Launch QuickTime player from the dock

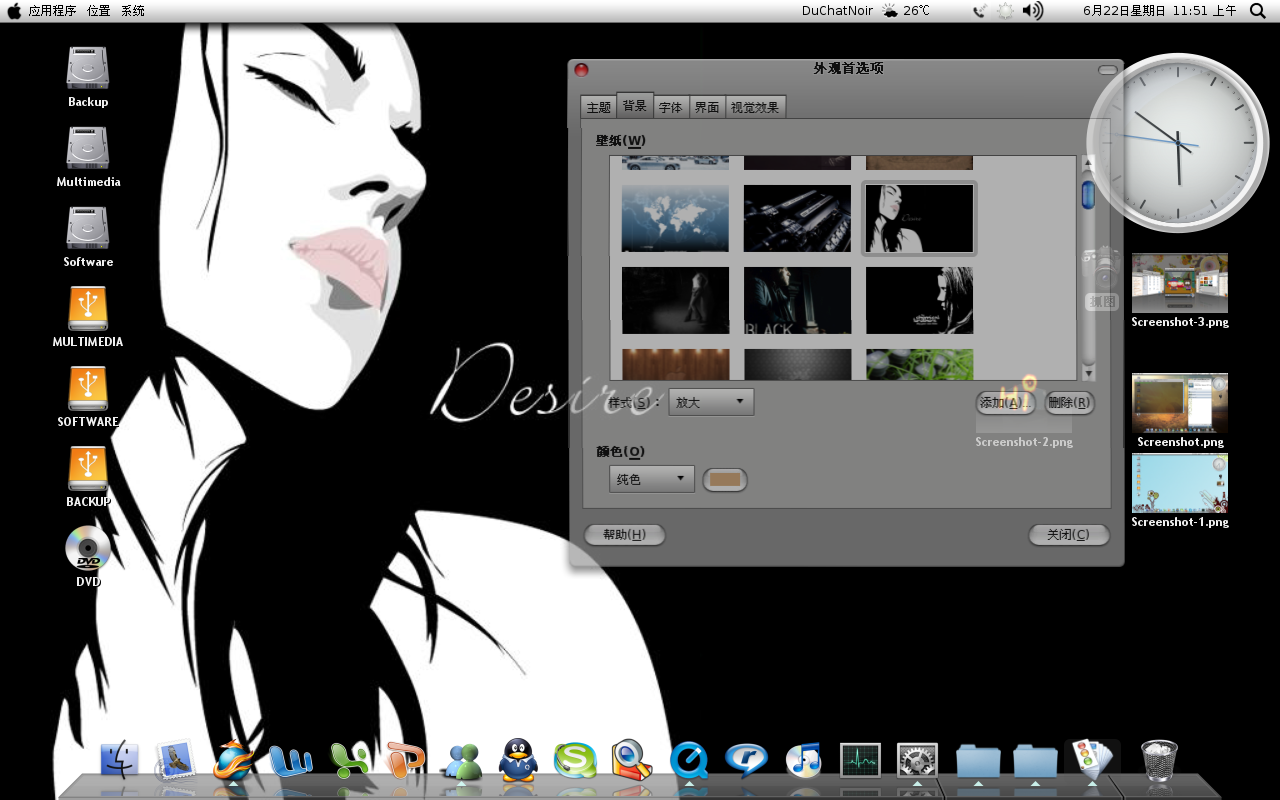[690, 760]
